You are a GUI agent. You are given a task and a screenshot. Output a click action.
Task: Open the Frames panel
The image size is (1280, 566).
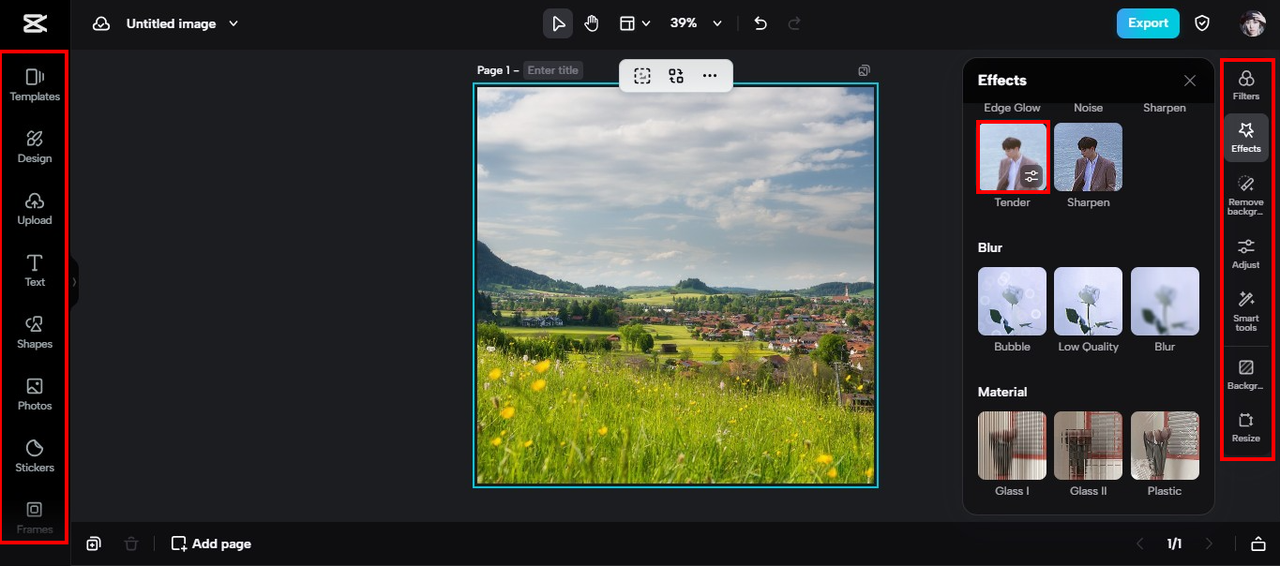coord(35,518)
